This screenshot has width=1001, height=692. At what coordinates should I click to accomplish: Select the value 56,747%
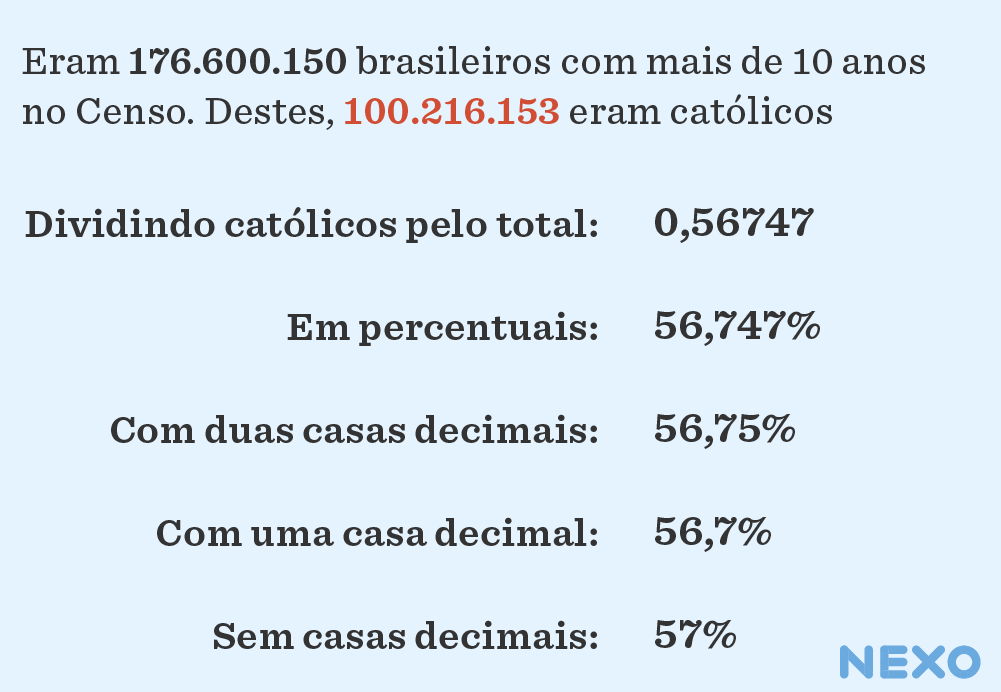tap(737, 327)
